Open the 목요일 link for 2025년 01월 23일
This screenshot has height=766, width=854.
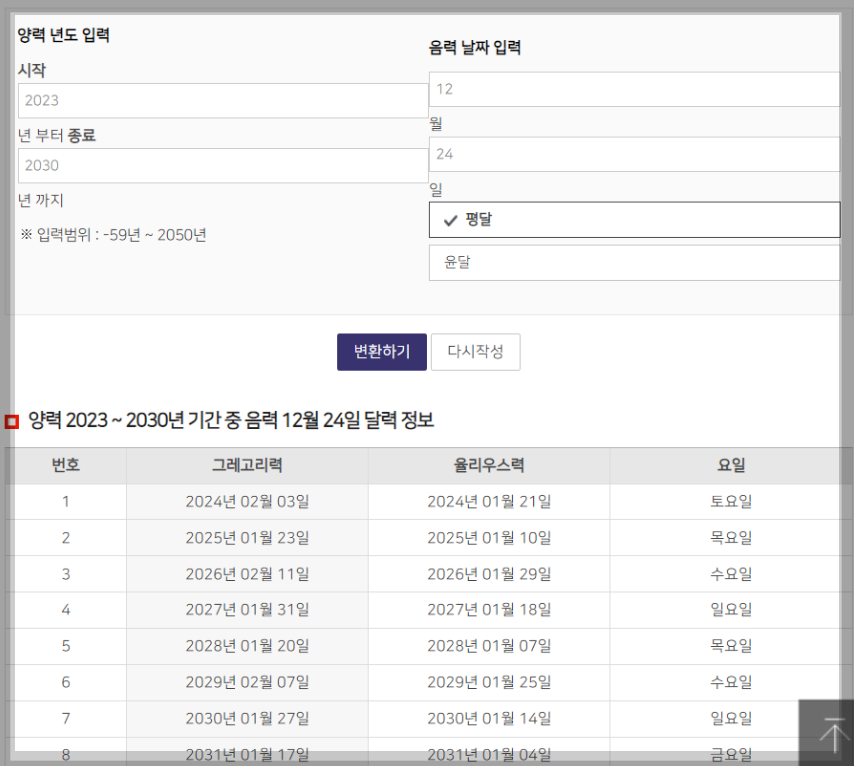(x=731, y=538)
